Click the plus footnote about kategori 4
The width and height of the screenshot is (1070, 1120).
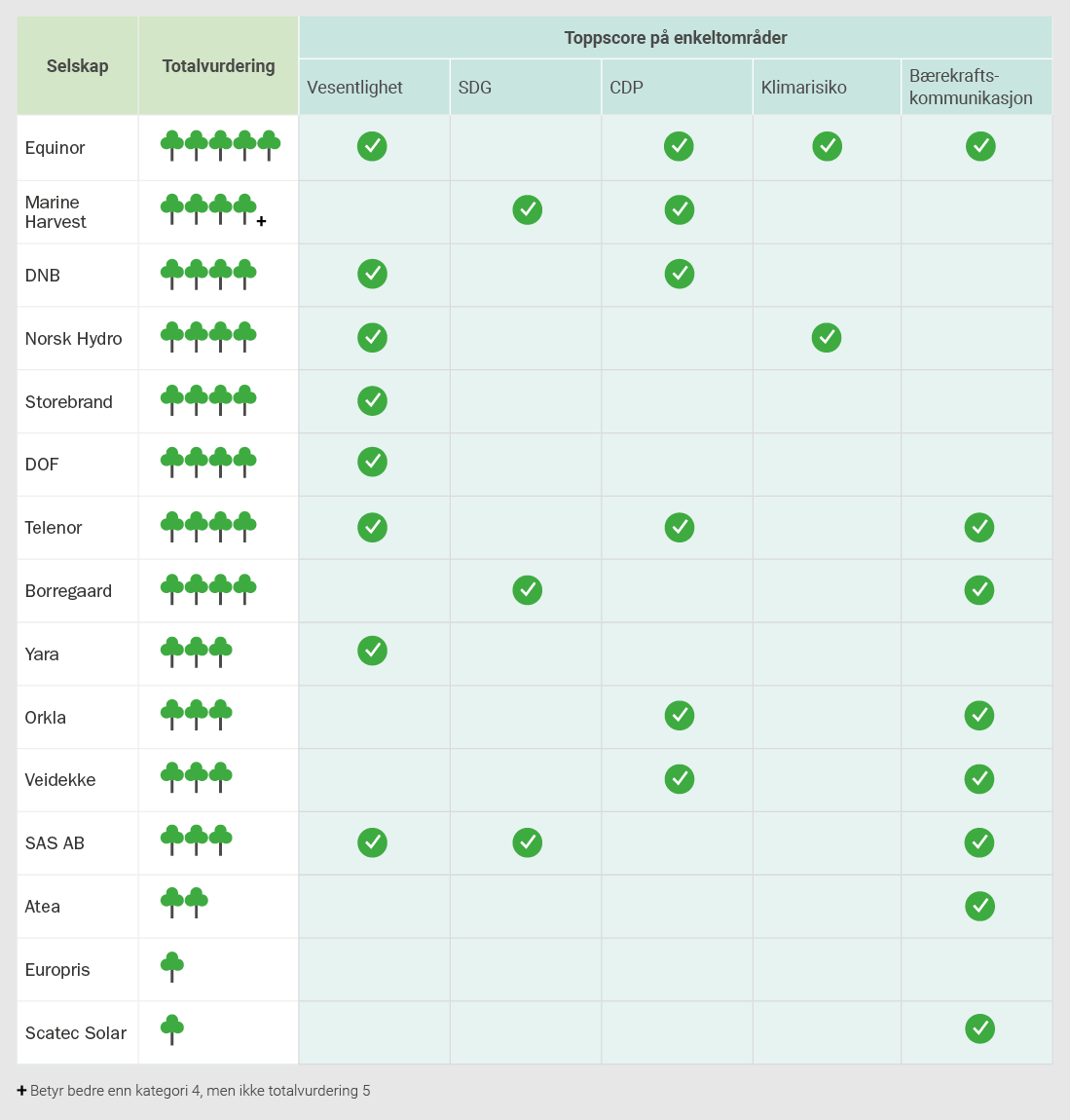194,1091
